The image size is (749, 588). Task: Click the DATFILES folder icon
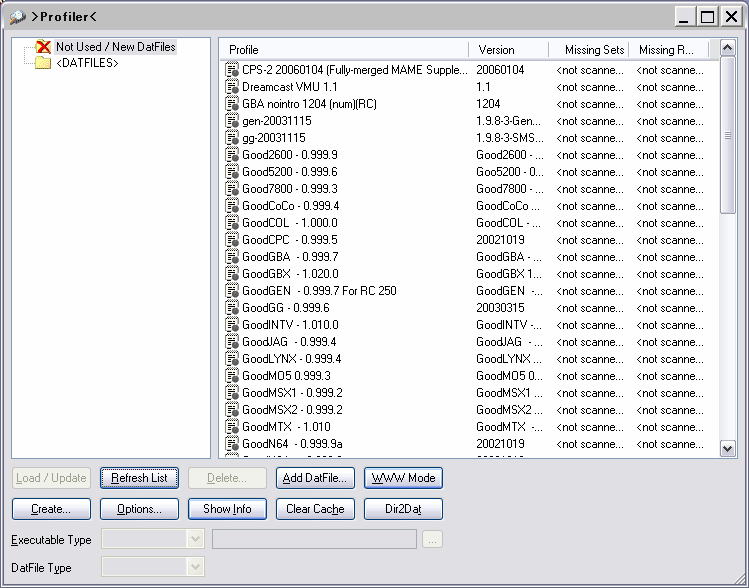coord(43,63)
